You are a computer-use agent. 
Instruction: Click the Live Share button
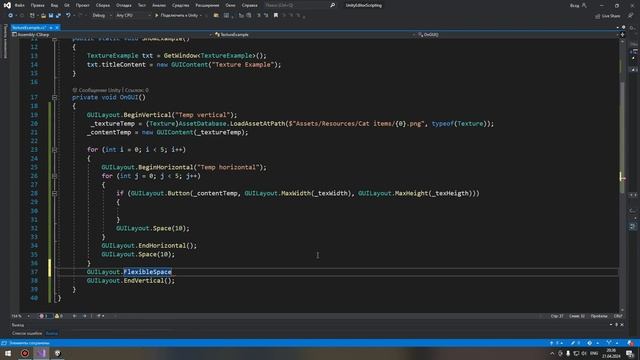[607, 16]
